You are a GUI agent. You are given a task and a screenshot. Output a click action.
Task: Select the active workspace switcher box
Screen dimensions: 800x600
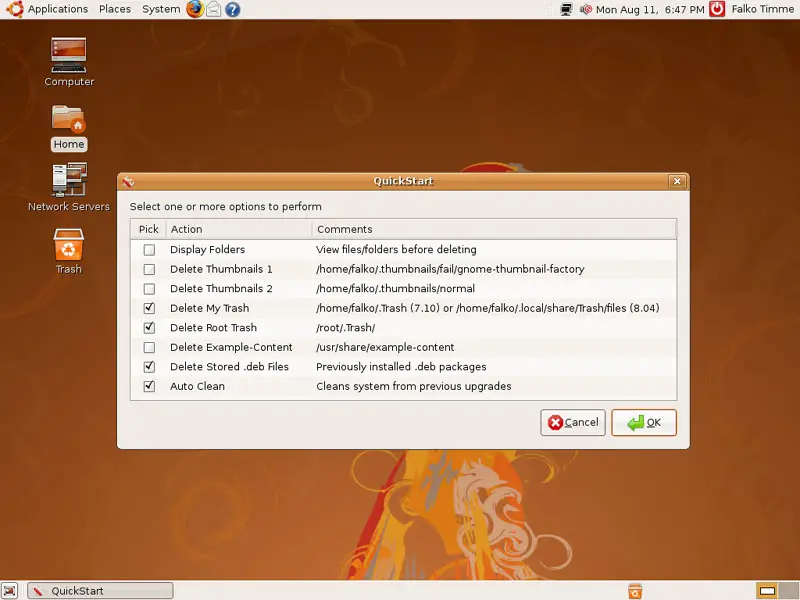767,591
